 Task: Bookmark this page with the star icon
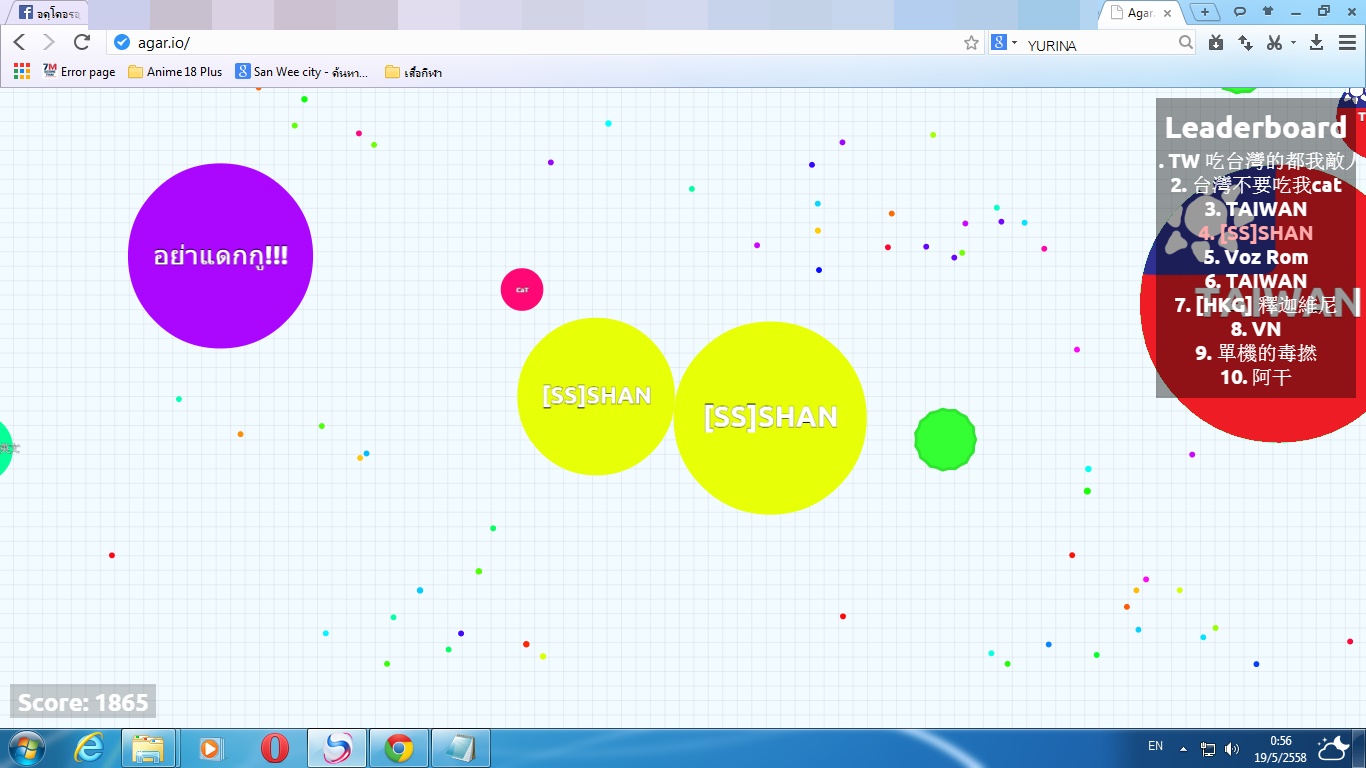coord(971,43)
